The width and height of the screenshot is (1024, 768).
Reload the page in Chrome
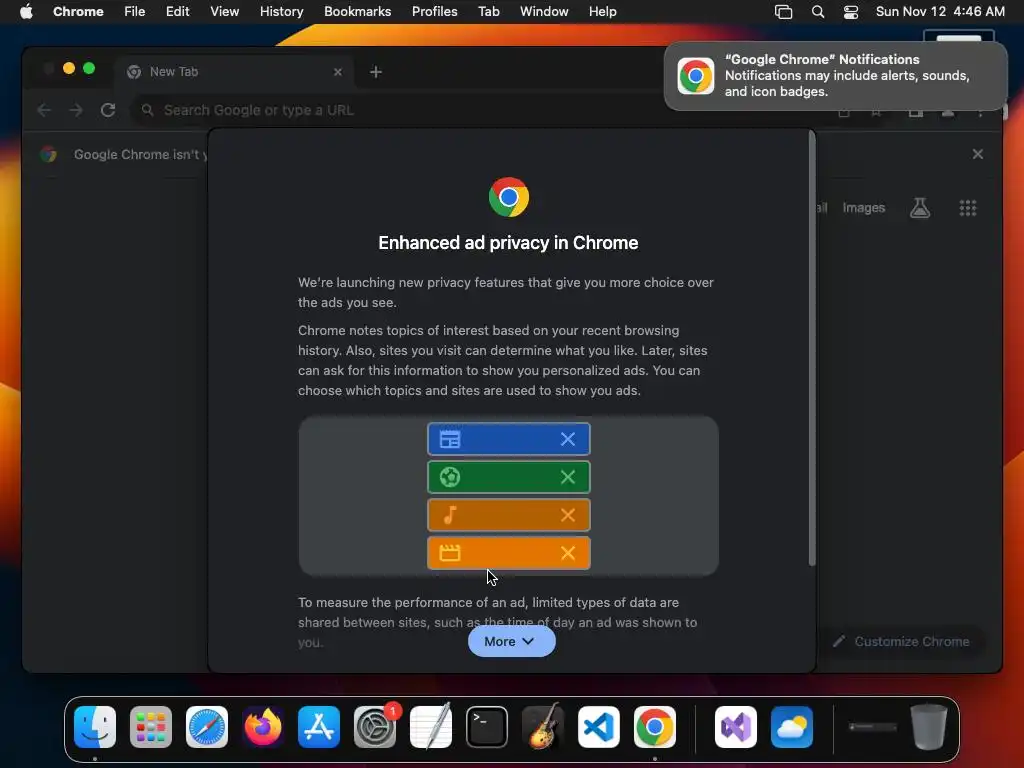108,110
